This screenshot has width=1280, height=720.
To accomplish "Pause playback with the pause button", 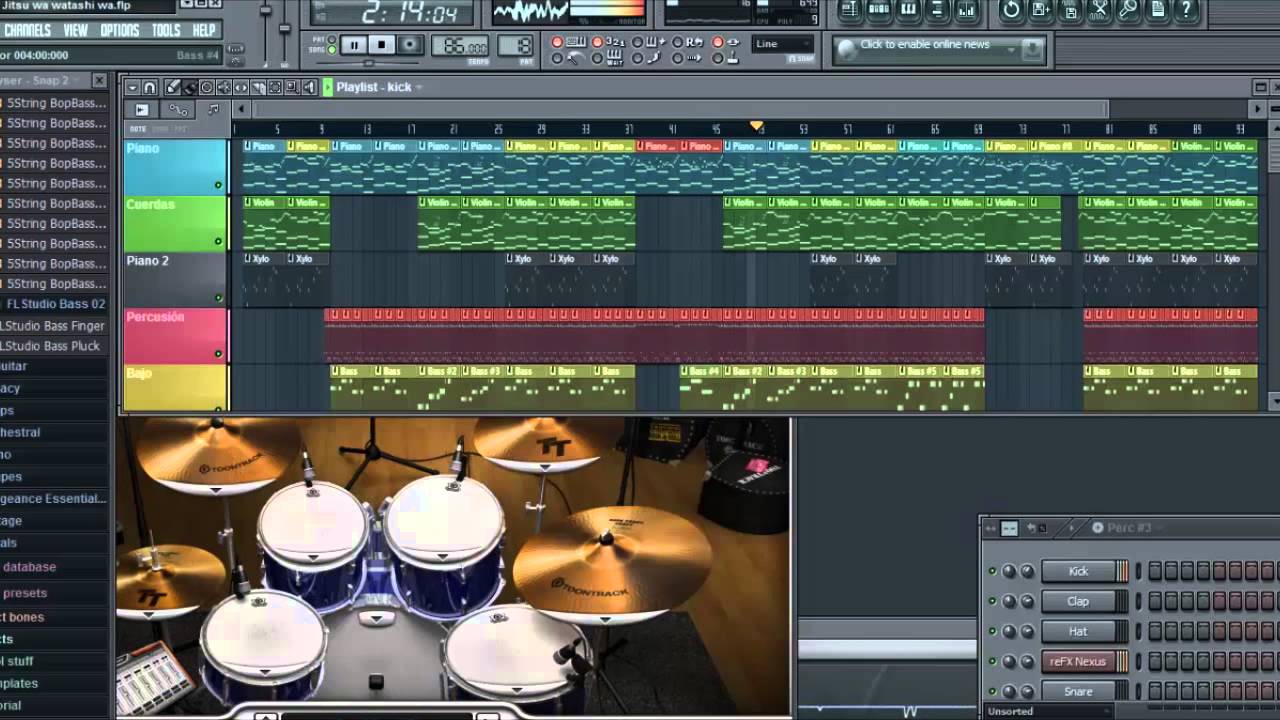I will (354, 45).
